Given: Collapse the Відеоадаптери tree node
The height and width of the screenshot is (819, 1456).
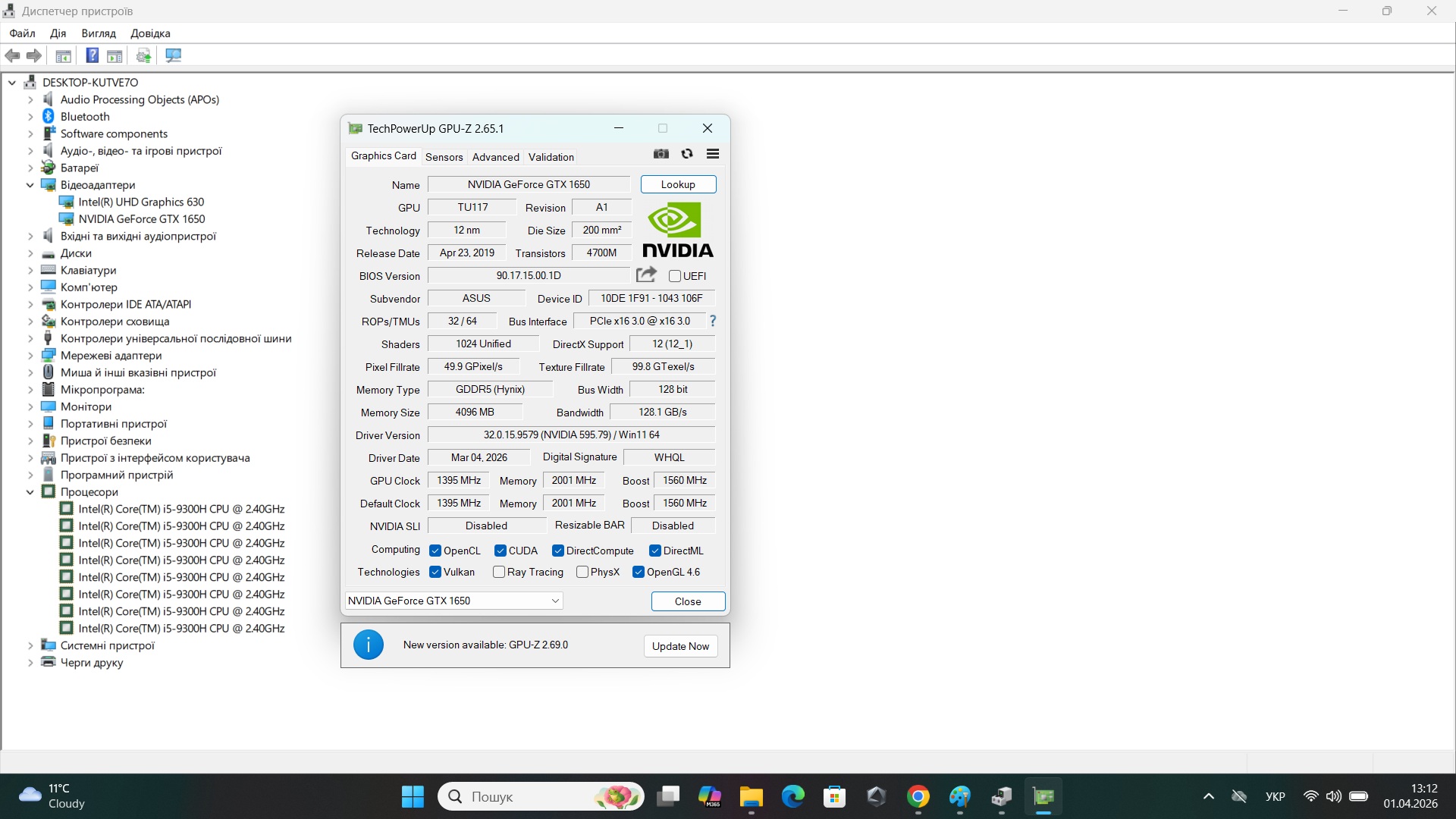Looking at the screenshot, I should coord(30,185).
